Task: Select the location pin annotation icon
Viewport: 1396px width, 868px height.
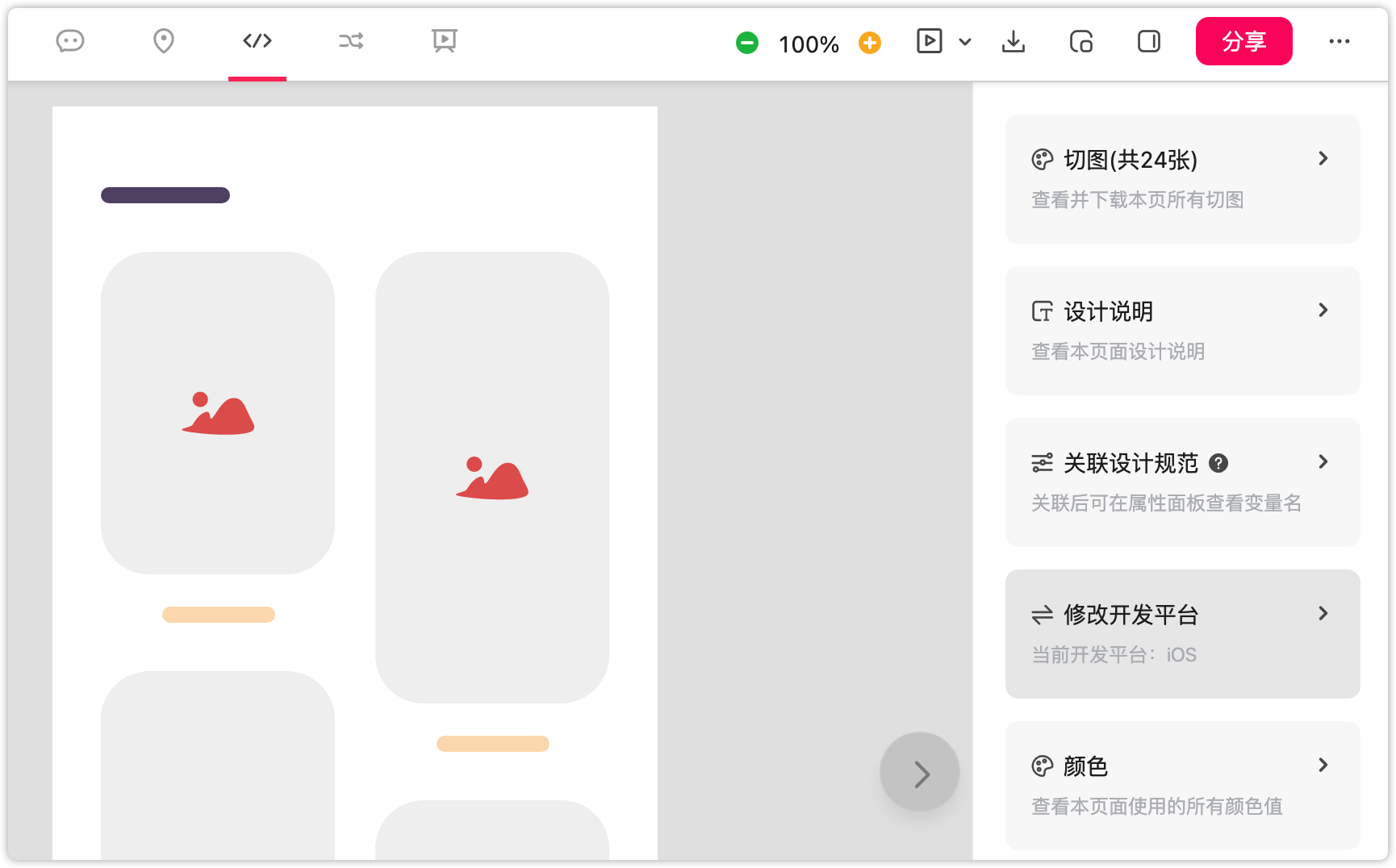Action: click(x=164, y=41)
